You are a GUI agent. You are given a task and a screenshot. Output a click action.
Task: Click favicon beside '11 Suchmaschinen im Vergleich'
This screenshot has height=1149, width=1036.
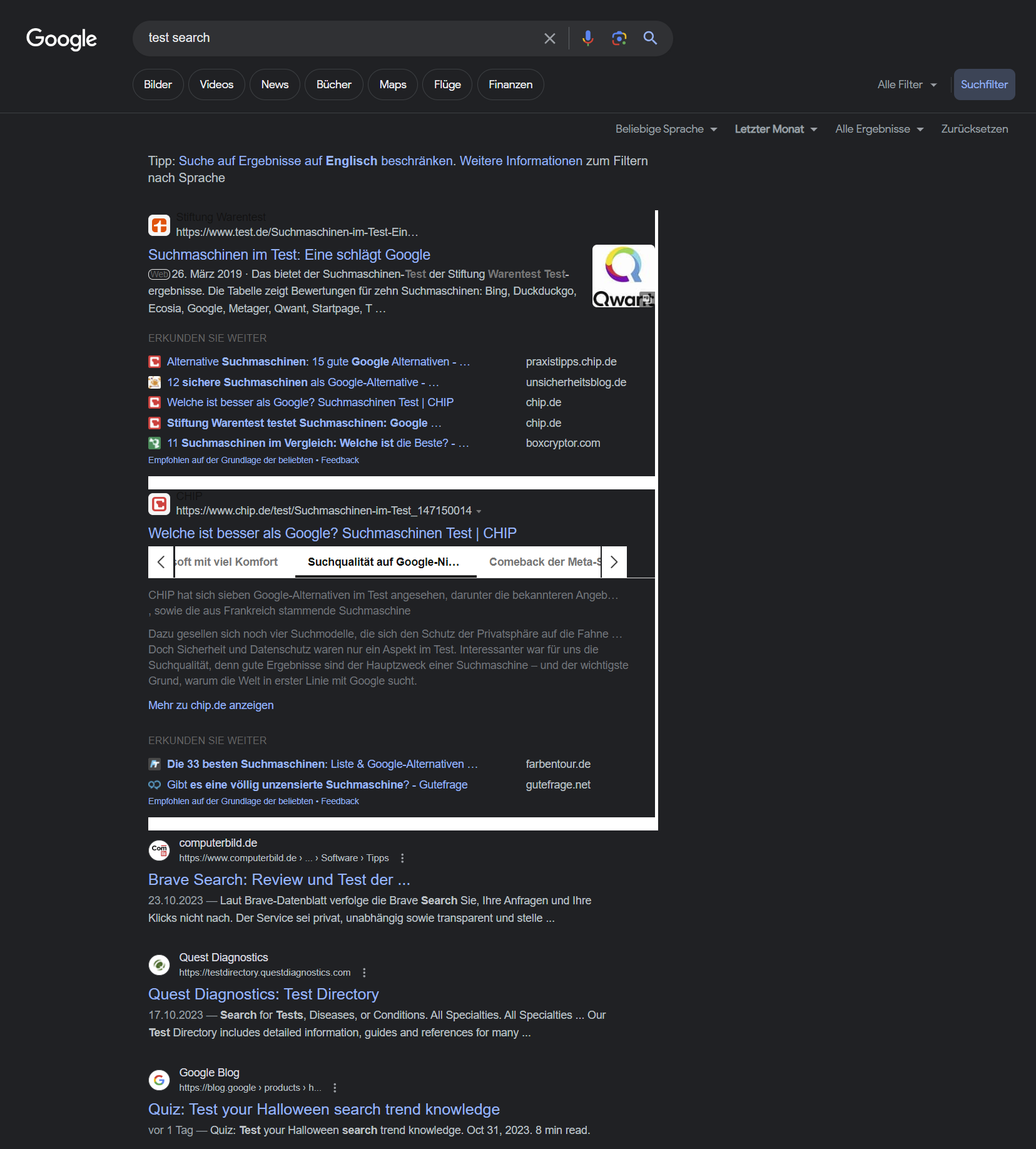click(155, 443)
